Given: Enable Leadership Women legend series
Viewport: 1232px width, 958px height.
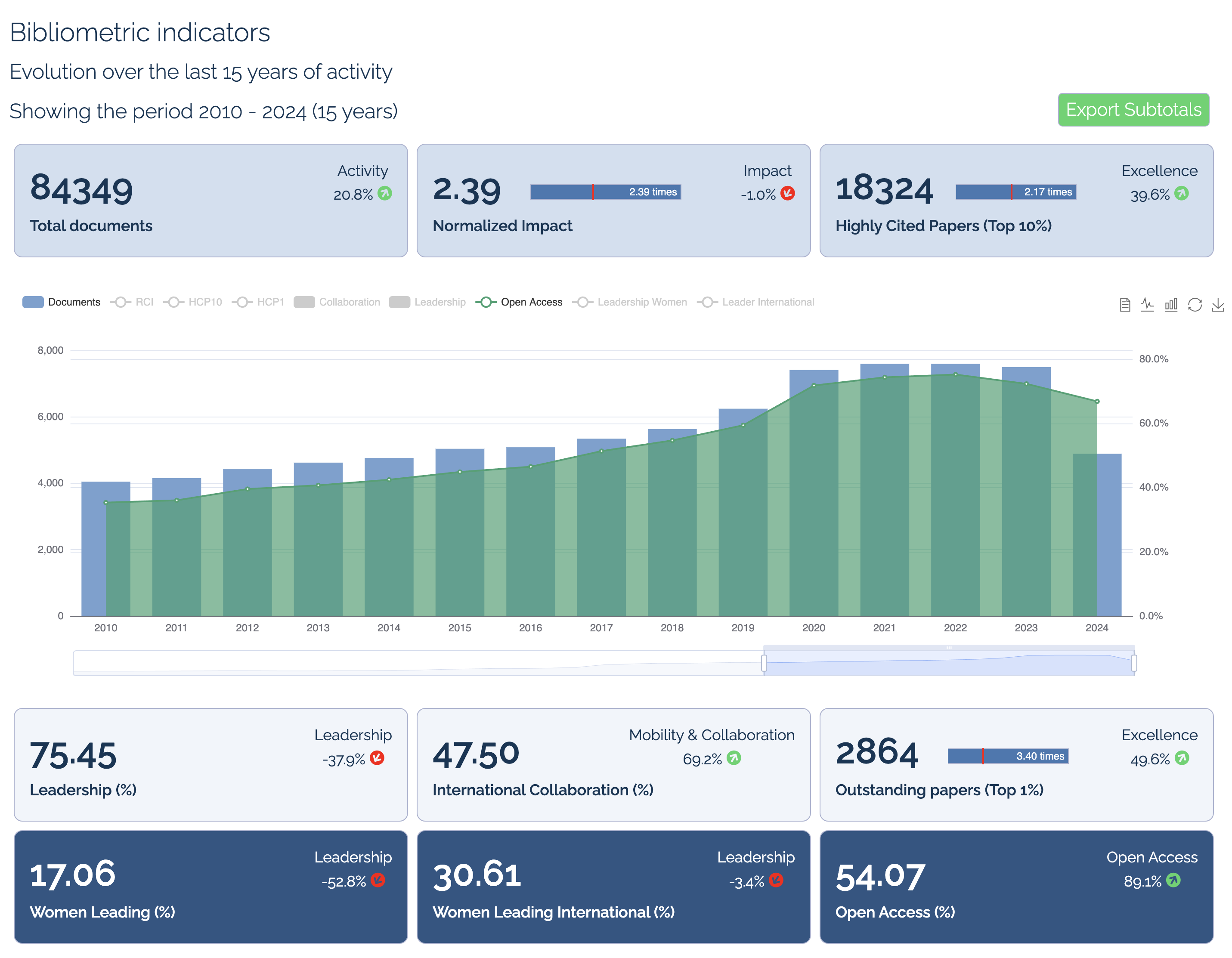Looking at the screenshot, I should pyautogui.click(x=630, y=302).
